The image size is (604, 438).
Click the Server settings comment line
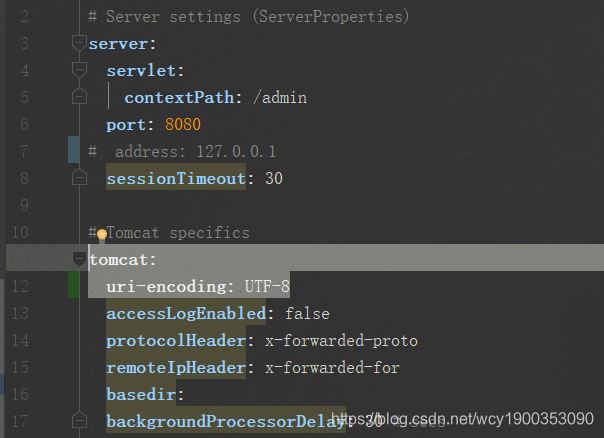point(248,17)
